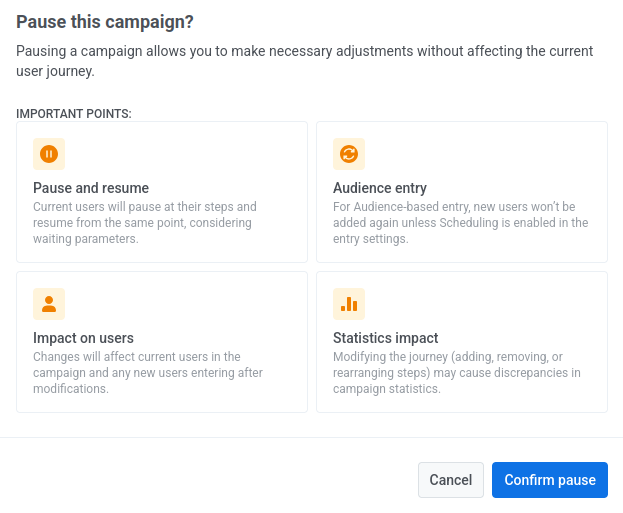Select the Impact on users heading
The height and width of the screenshot is (513, 623).
click(x=83, y=338)
